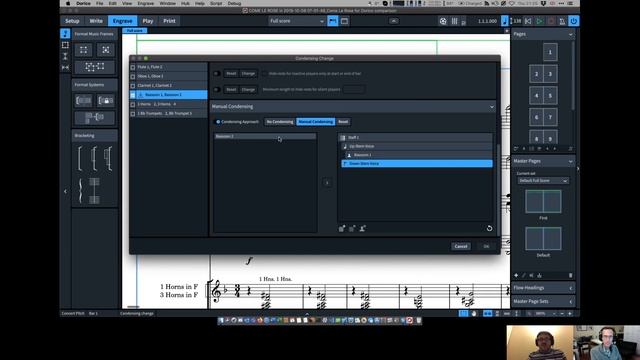The image size is (640, 360).
Task: Check the Oboe 1, Oboe 2 checkbox
Action: 133,76
